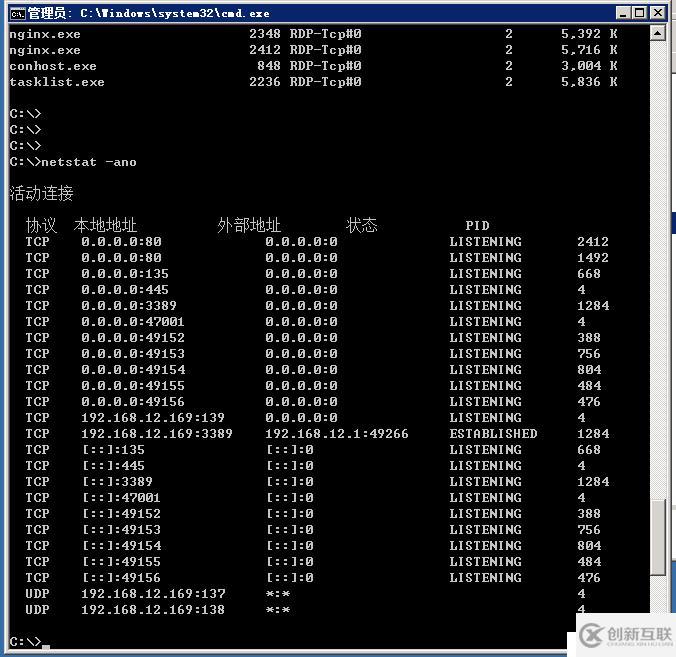Click the cmd window title bar text
Image resolution: width=676 pixels, height=657 pixels.
[148, 13]
